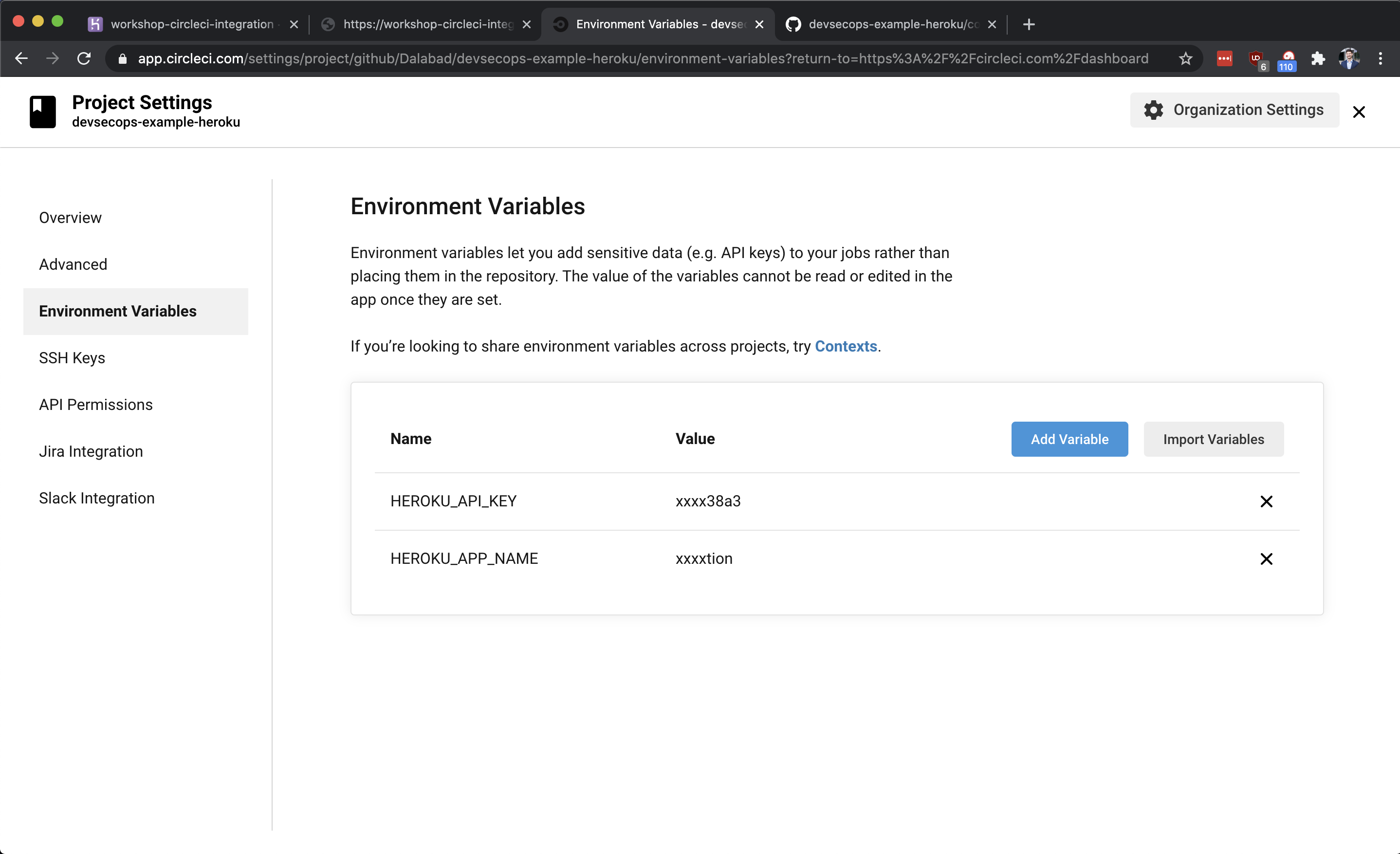Delete the HEROKU_API_KEY variable

pyautogui.click(x=1266, y=501)
